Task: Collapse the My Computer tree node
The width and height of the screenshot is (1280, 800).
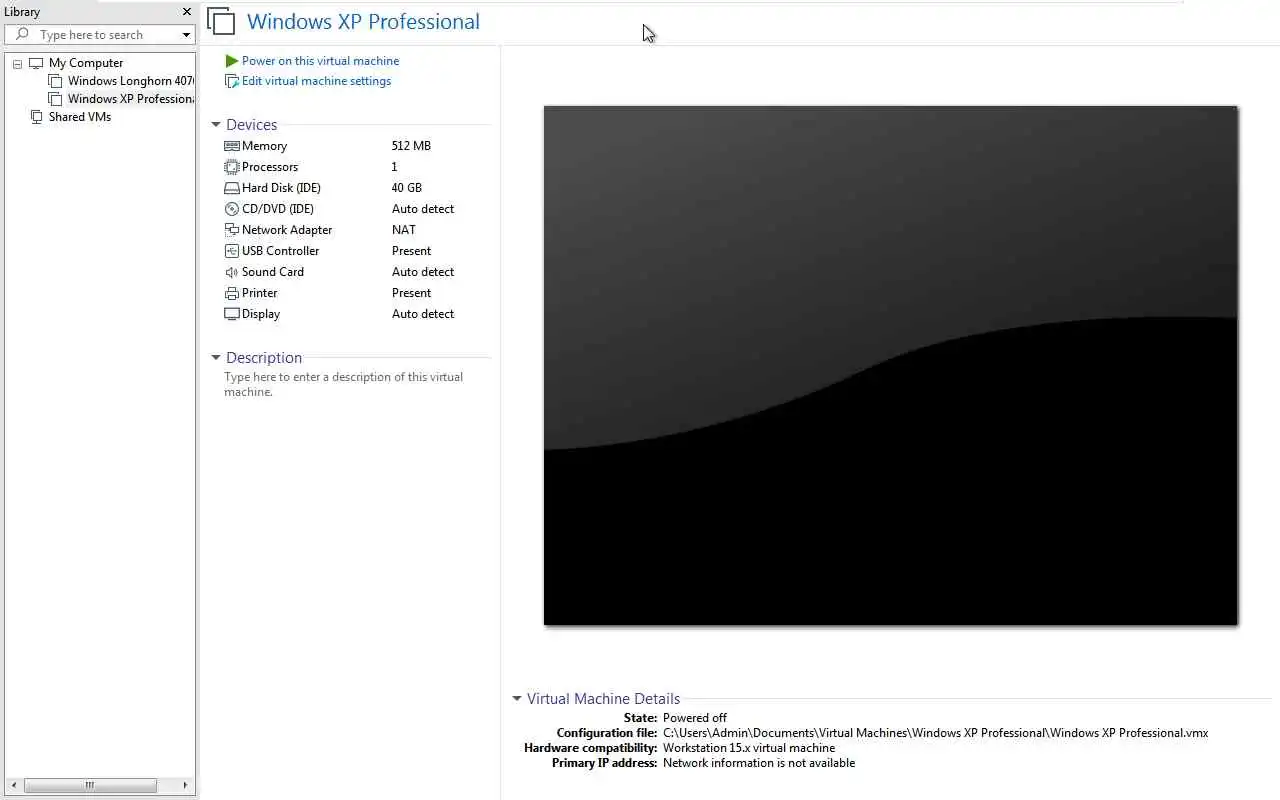Action: (17, 63)
